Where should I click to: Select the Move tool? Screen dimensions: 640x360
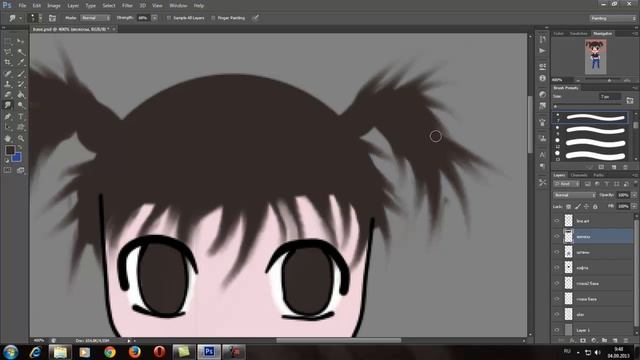pyautogui.click(x=21, y=41)
